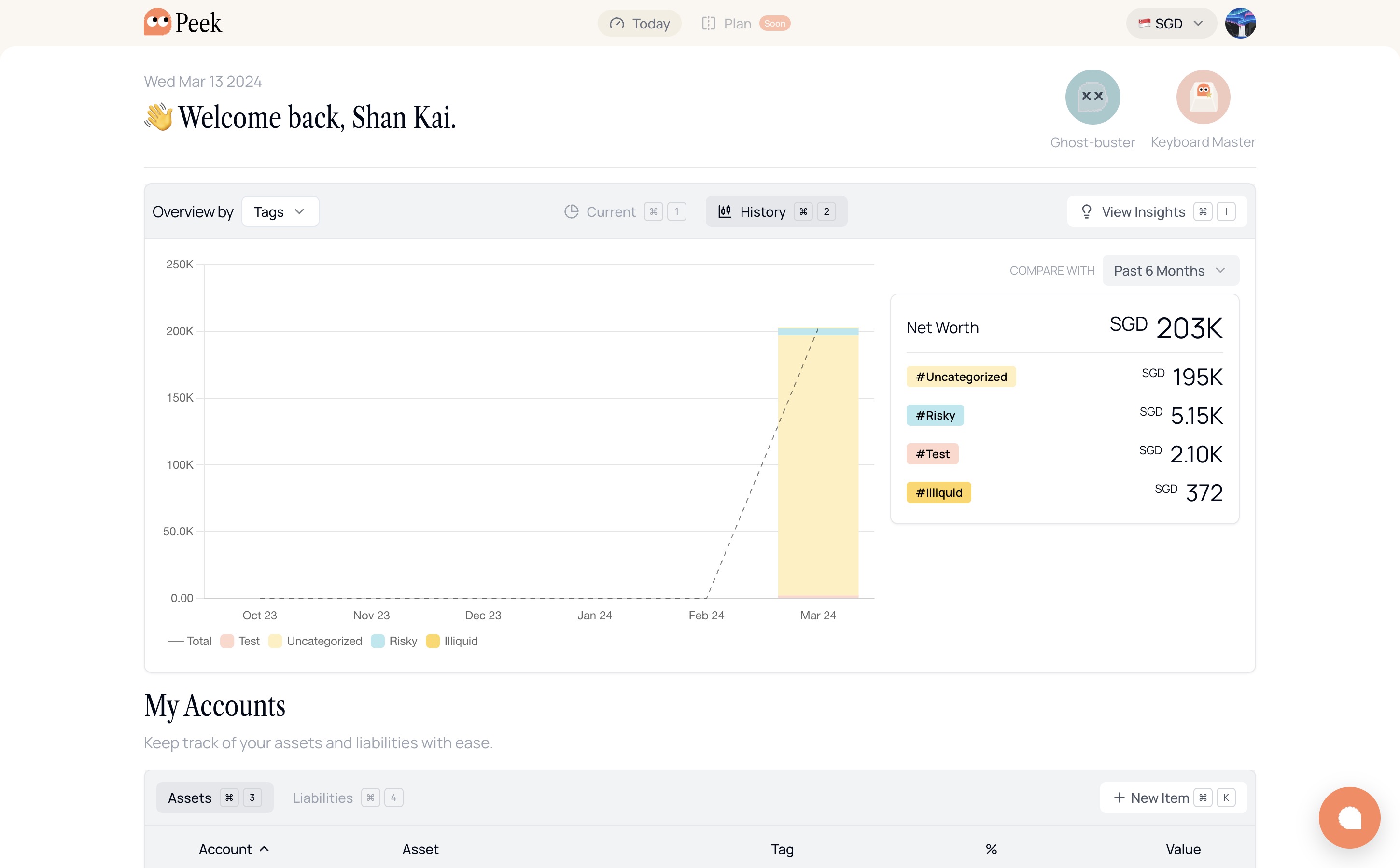Open the orange chat support bubble
Viewport: 1400px width, 868px height.
[x=1349, y=817]
